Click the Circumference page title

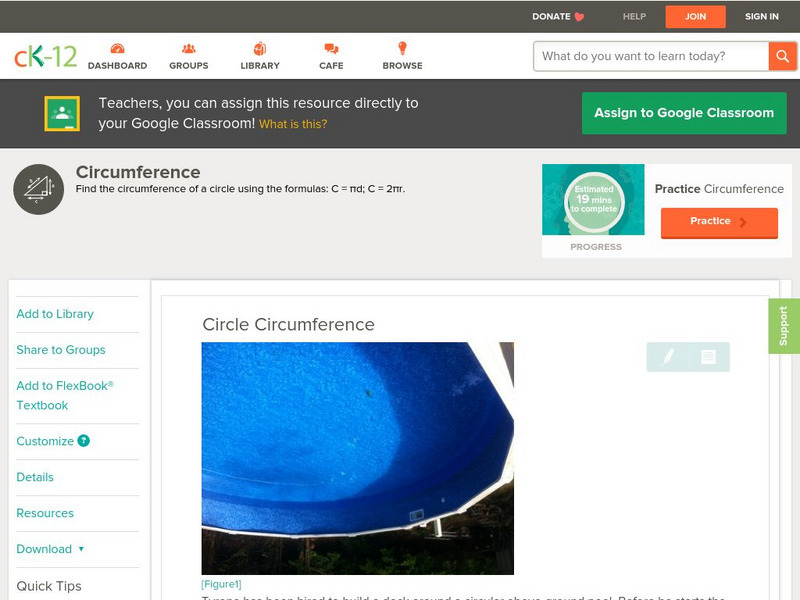click(138, 172)
